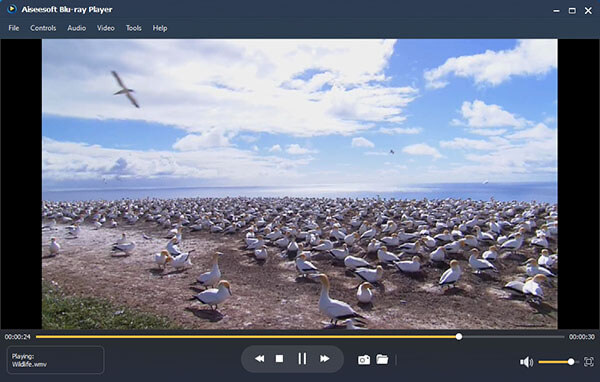The width and height of the screenshot is (600, 382).
Task: Open the File menu
Action: pos(13,28)
